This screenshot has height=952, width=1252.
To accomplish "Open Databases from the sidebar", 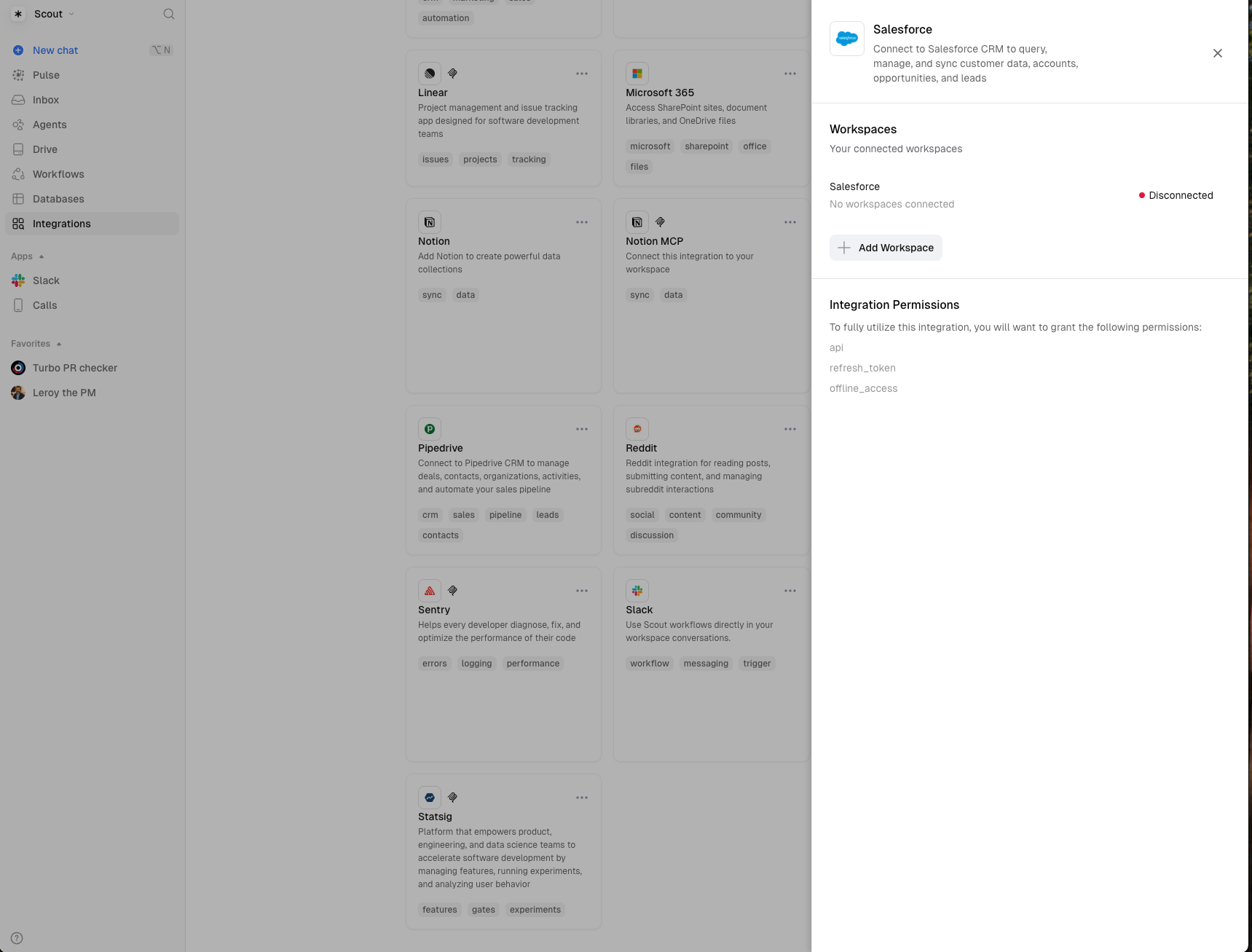I will (x=58, y=199).
